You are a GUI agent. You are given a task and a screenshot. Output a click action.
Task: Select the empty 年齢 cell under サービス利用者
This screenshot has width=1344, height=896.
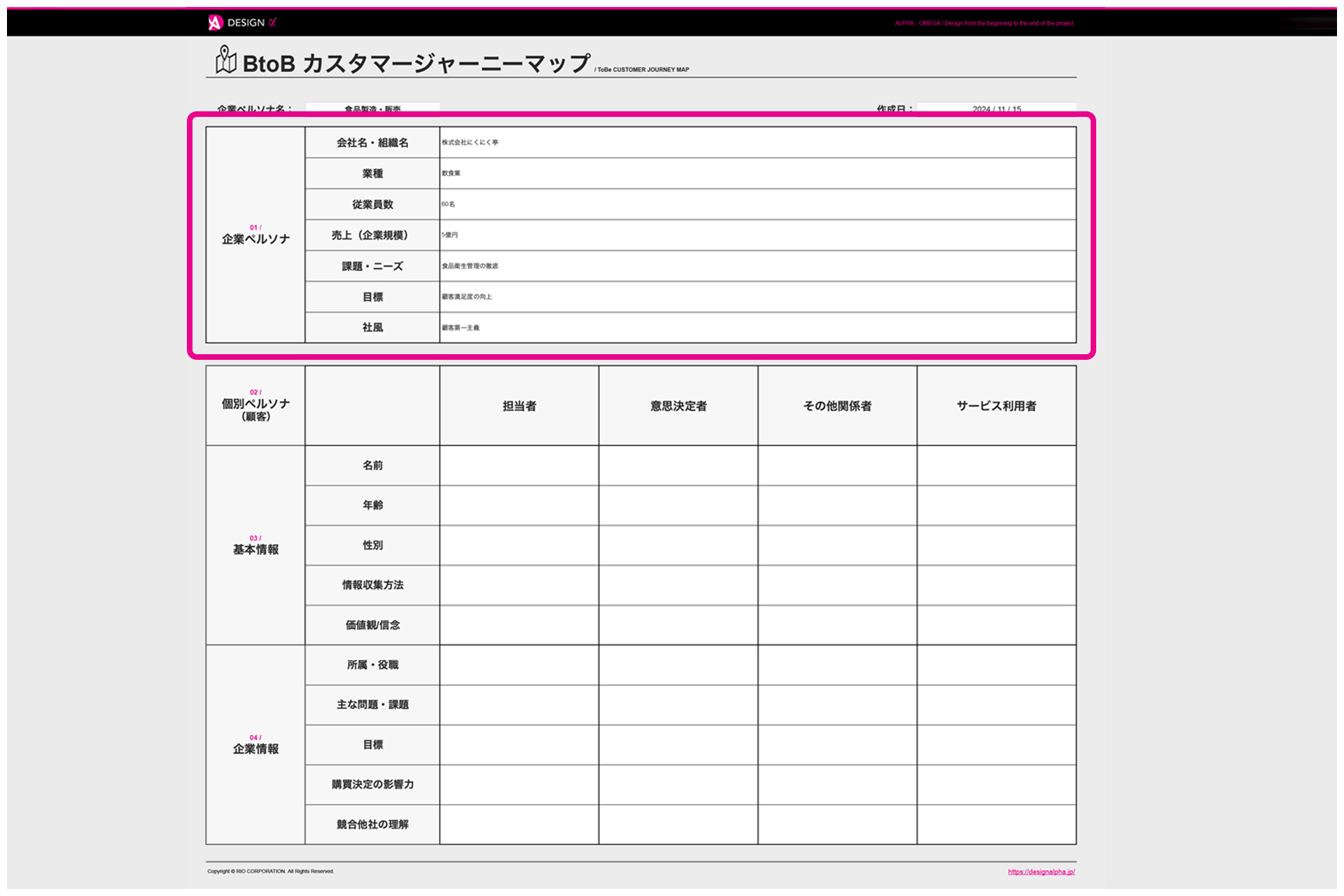[x=997, y=505]
